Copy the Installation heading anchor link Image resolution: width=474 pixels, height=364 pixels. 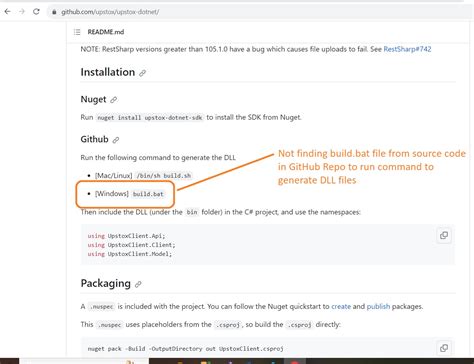point(142,73)
